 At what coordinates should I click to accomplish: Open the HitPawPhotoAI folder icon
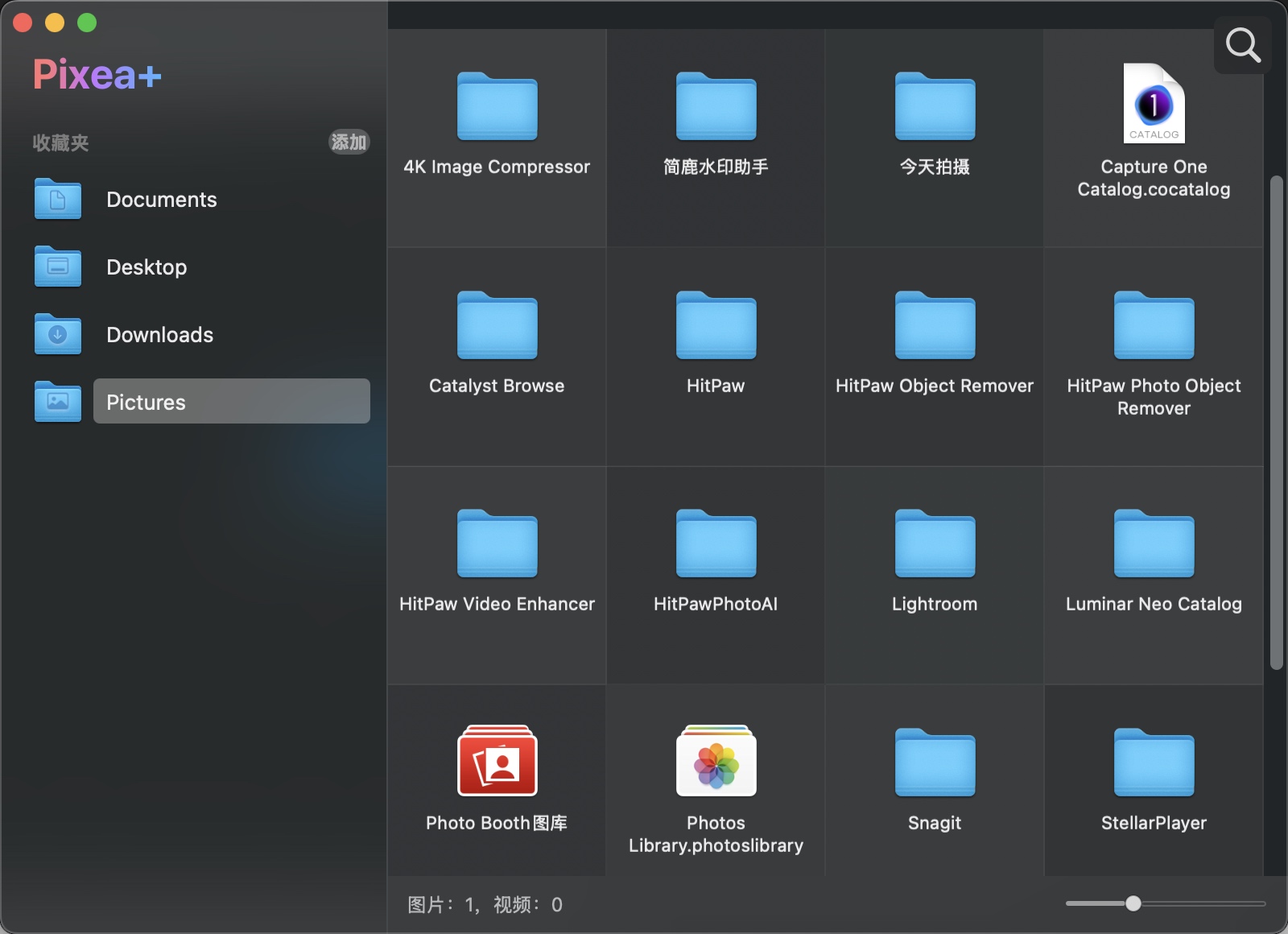(716, 543)
